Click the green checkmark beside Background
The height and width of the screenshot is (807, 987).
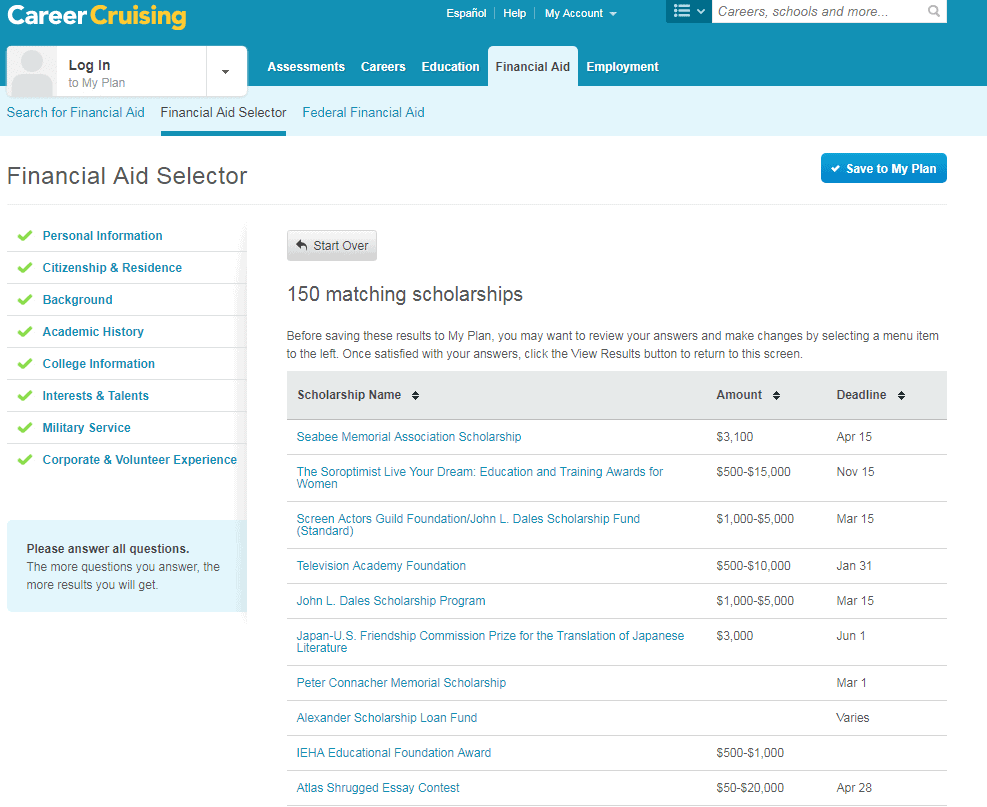coord(25,300)
